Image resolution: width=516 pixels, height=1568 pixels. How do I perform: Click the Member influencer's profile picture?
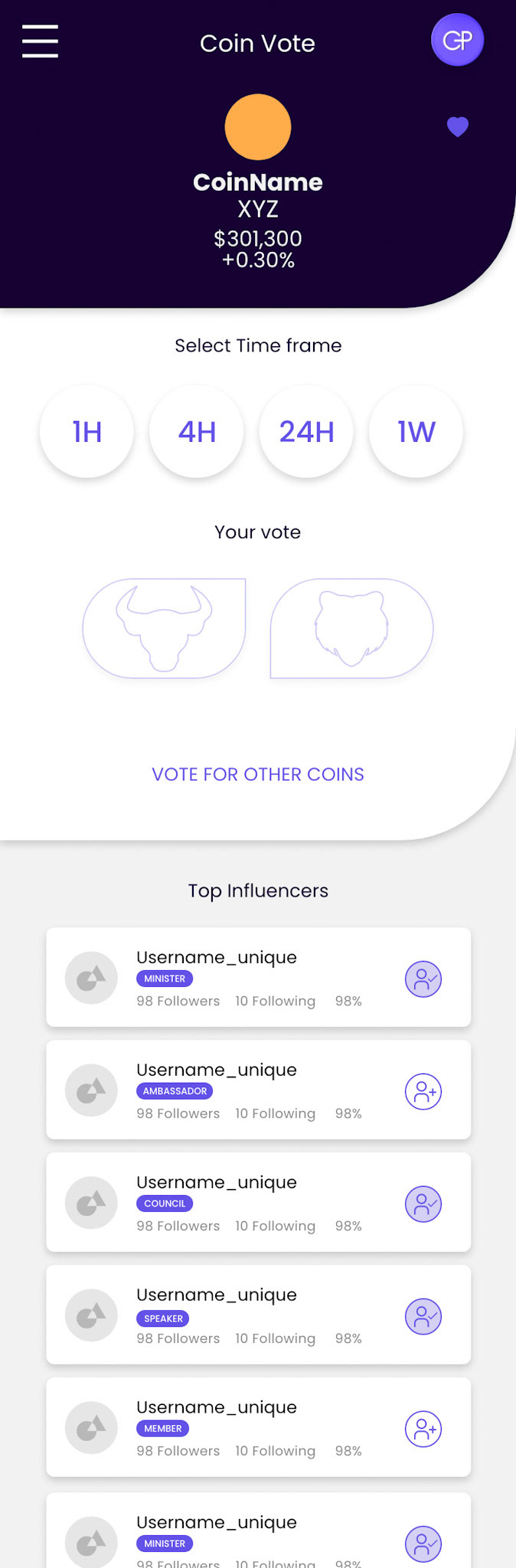(x=91, y=1427)
